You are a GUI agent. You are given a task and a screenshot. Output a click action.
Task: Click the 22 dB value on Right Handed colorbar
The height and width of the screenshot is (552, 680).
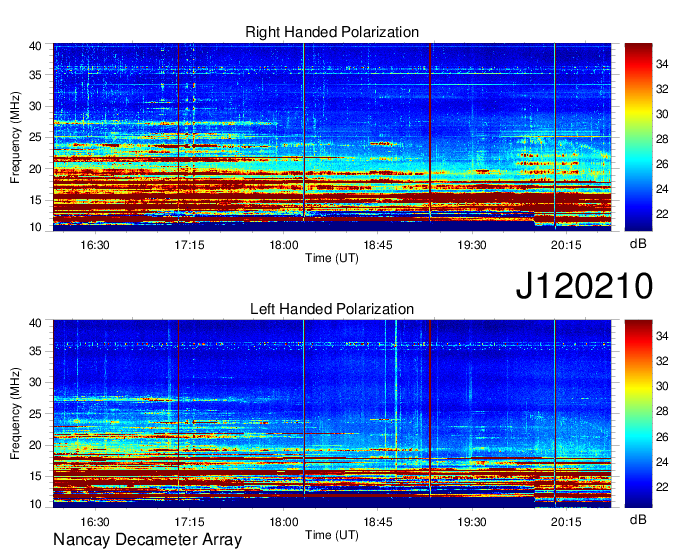[x=662, y=214]
